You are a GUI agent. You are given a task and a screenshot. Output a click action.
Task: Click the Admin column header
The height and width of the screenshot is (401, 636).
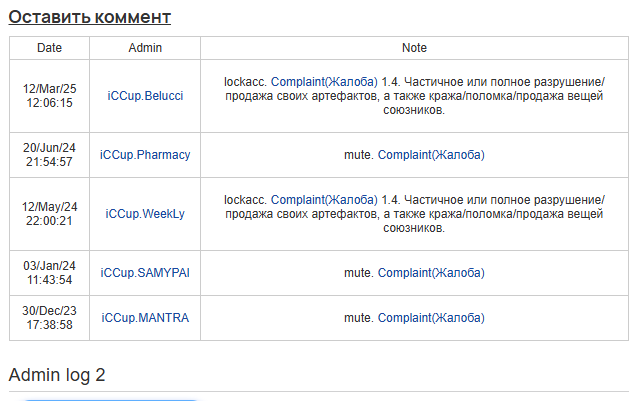click(145, 48)
